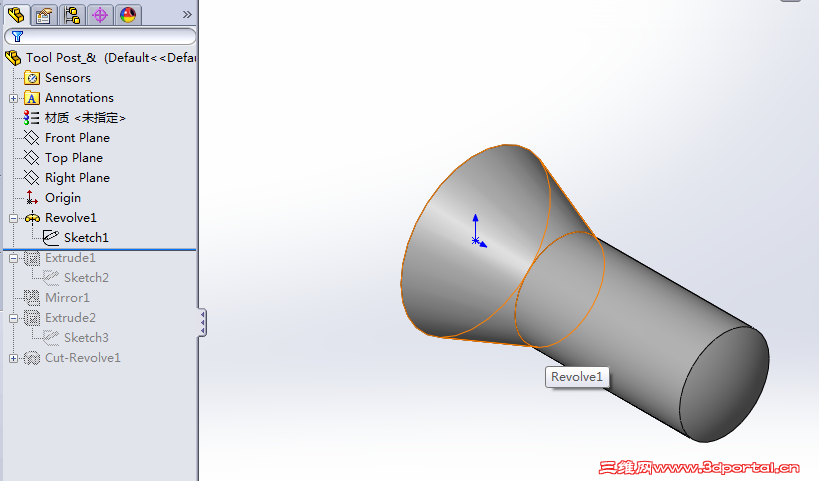Viewport: 819px width, 481px height.
Task: Collapse the Revolve1 feature node
Action: tap(14, 218)
